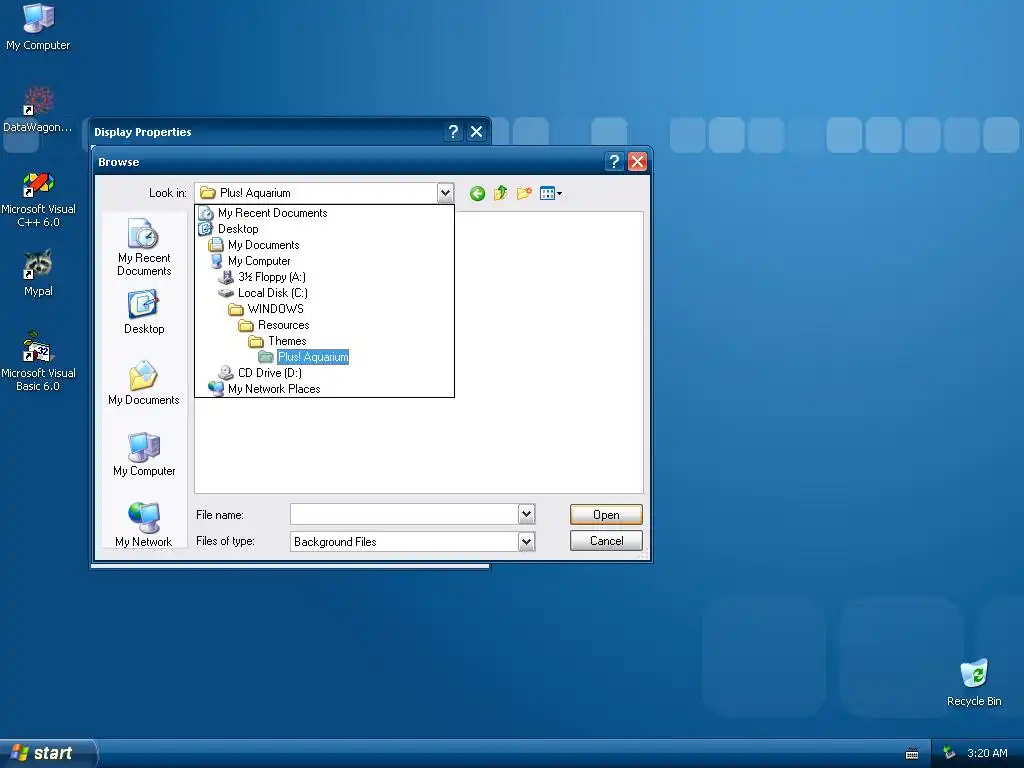Go up one folder level
Image resolution: width=1024 pixels, height=768 pixels.
(x=501, y=193)
